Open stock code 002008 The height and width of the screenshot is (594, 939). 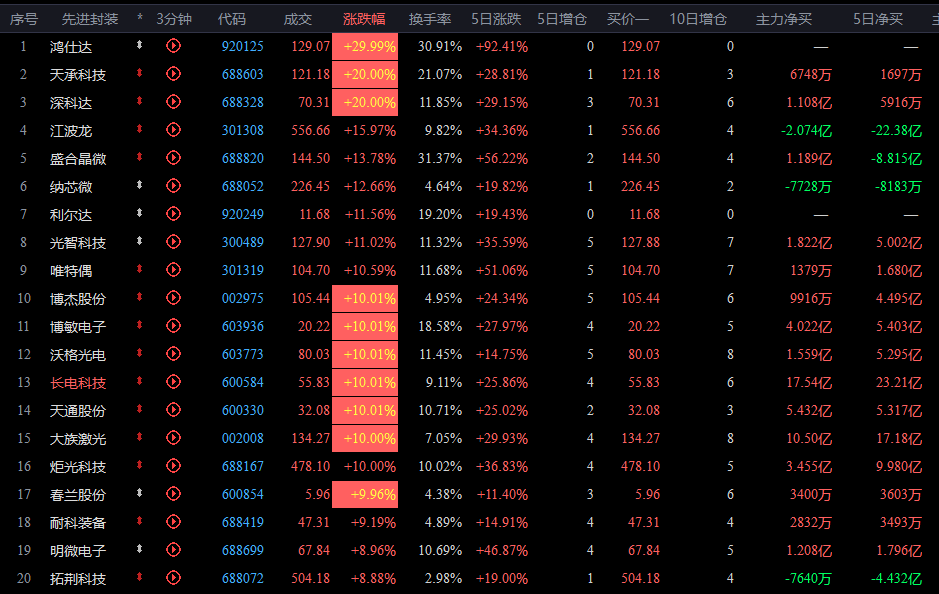point(243,438)
